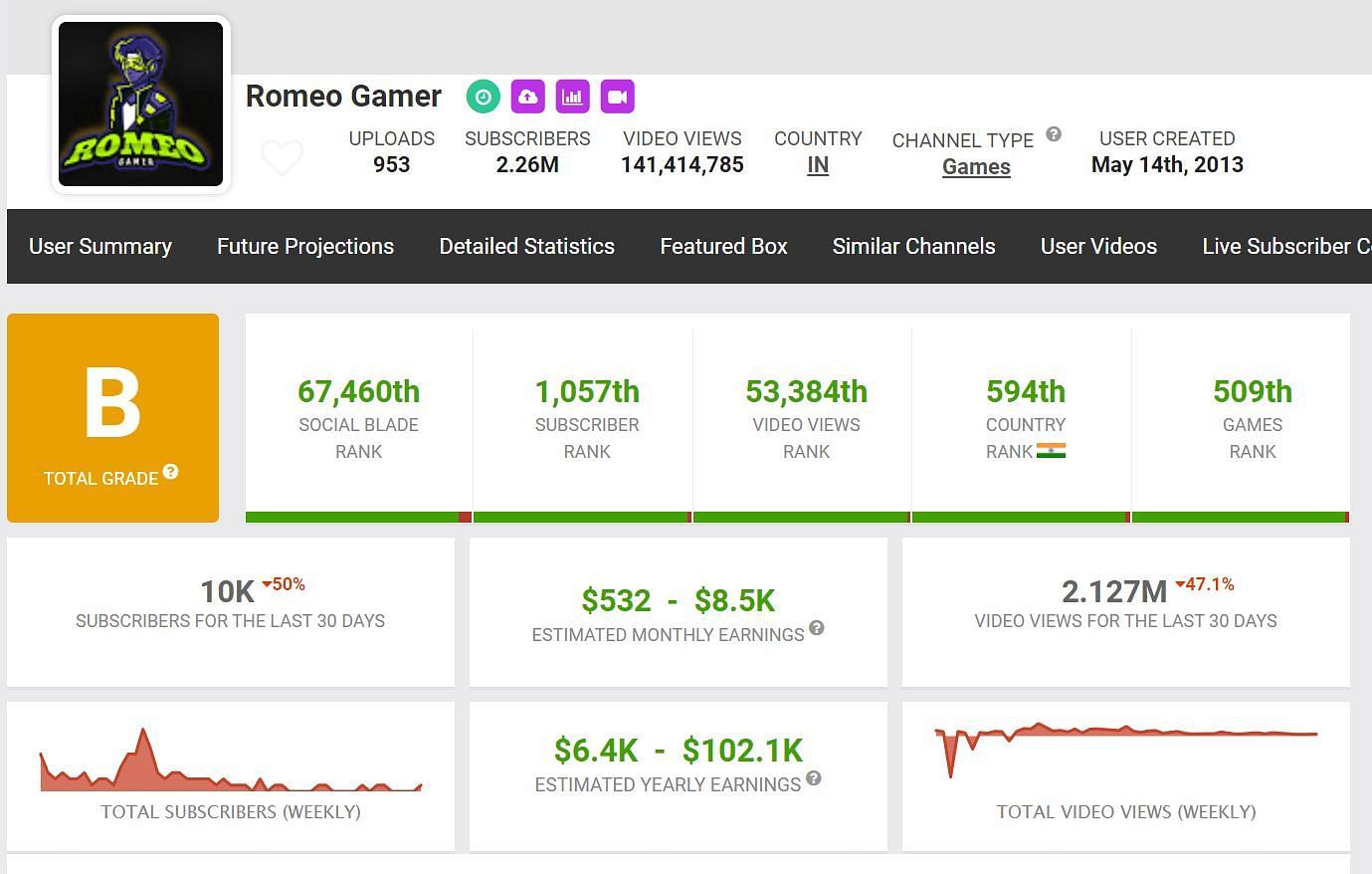1372x874 pixels.
Task: Open the Detailed Statistics tab
Action: (x=527, y=246)
